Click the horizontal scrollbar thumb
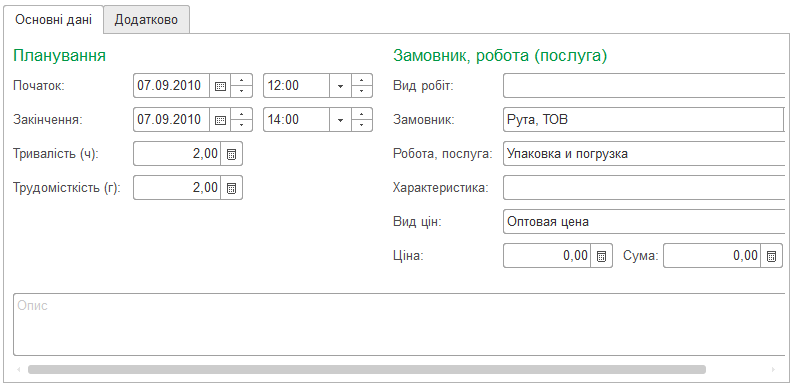Screen dimensions: 799x386 (x=367, y=370)
